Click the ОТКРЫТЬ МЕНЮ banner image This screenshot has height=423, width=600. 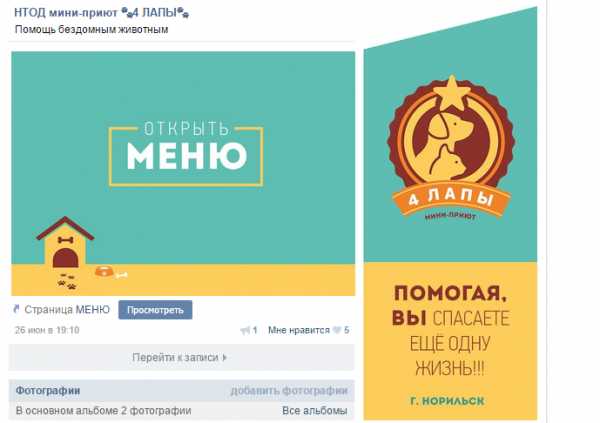[183, 173]
